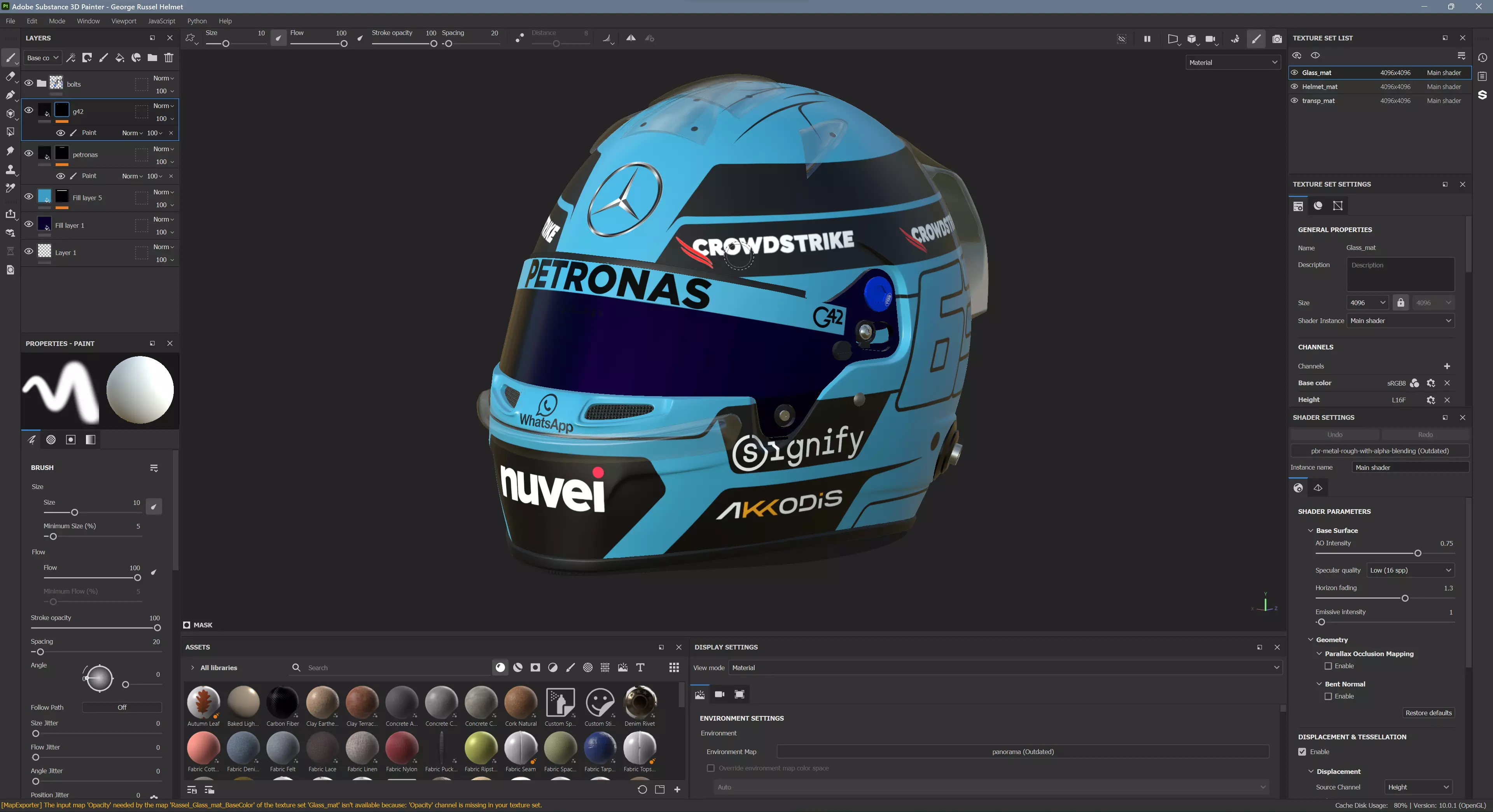Select the Material Picker eyedropper tool
The width and height of the screenshot is (1493, 812).
tap(10, 188)
